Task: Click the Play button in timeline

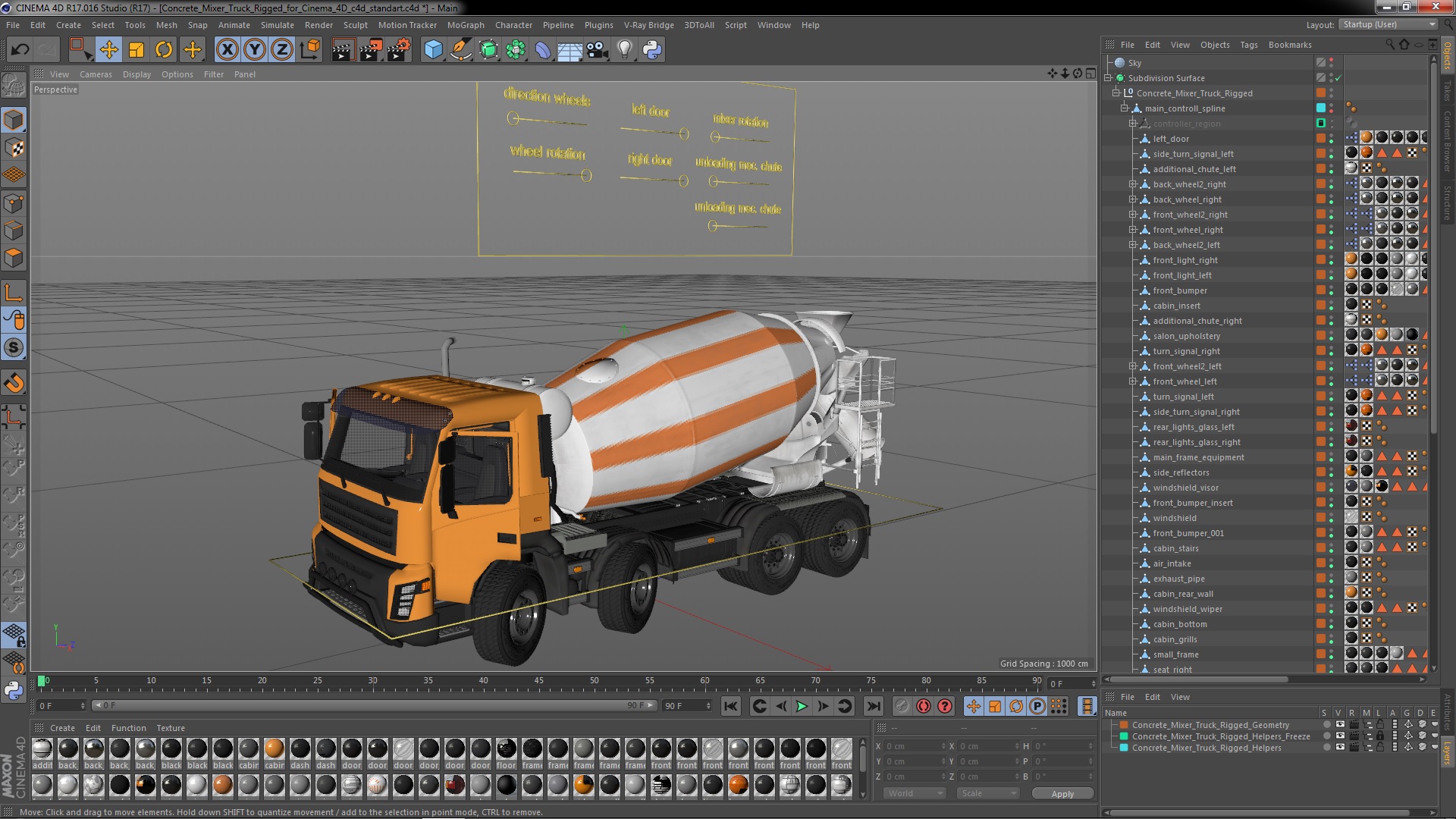Action: 801,706
